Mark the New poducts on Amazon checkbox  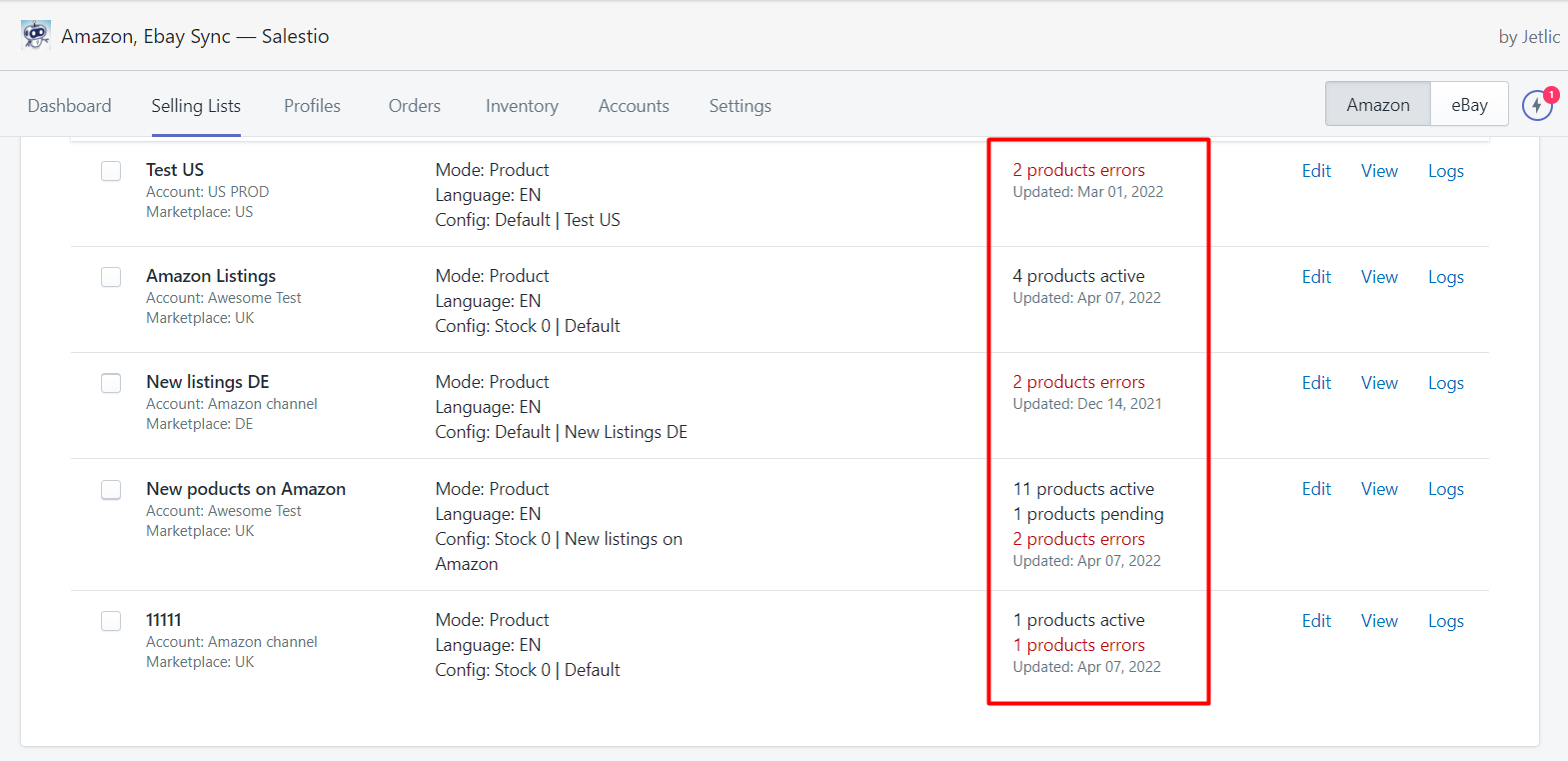pos(111,489)
